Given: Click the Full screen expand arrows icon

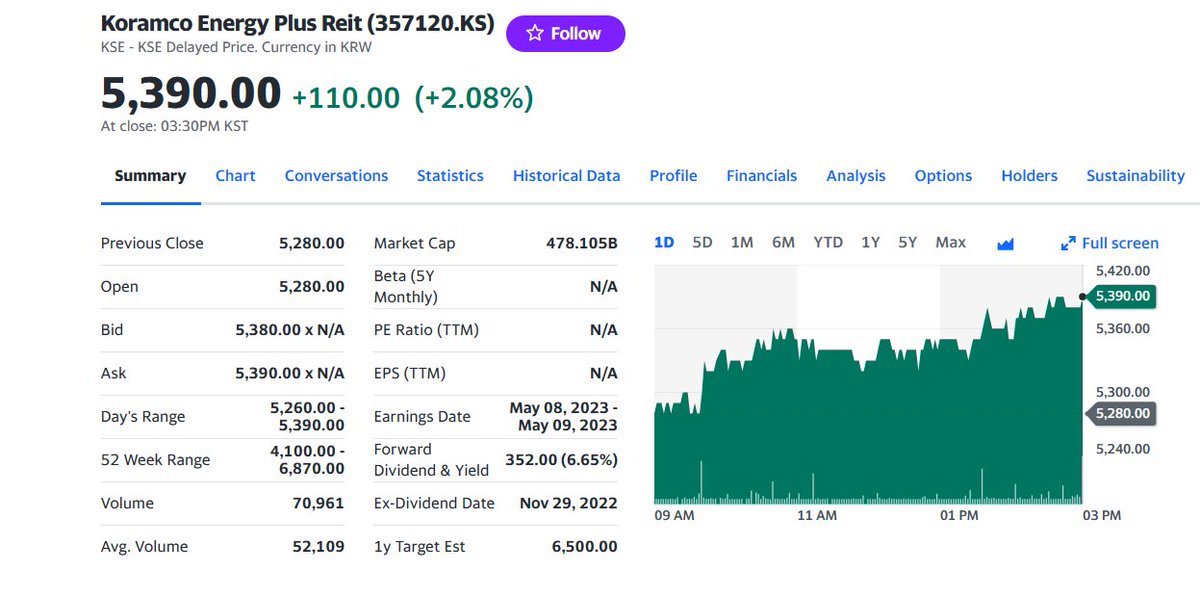Looking at the screenshot, I should coord(1068,243).
